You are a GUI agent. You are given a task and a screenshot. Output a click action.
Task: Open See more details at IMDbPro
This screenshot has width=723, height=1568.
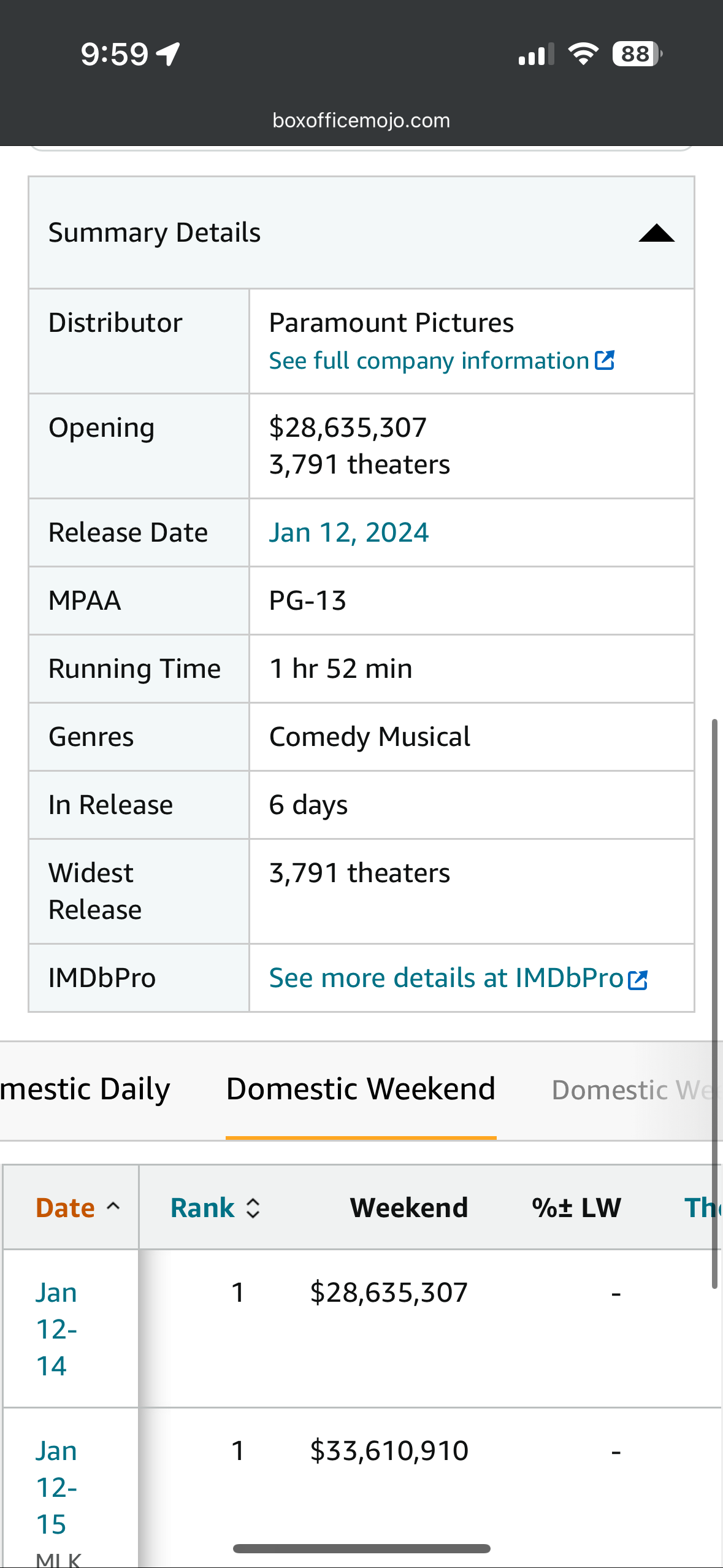pyautogui.click(x=446, y=978)
